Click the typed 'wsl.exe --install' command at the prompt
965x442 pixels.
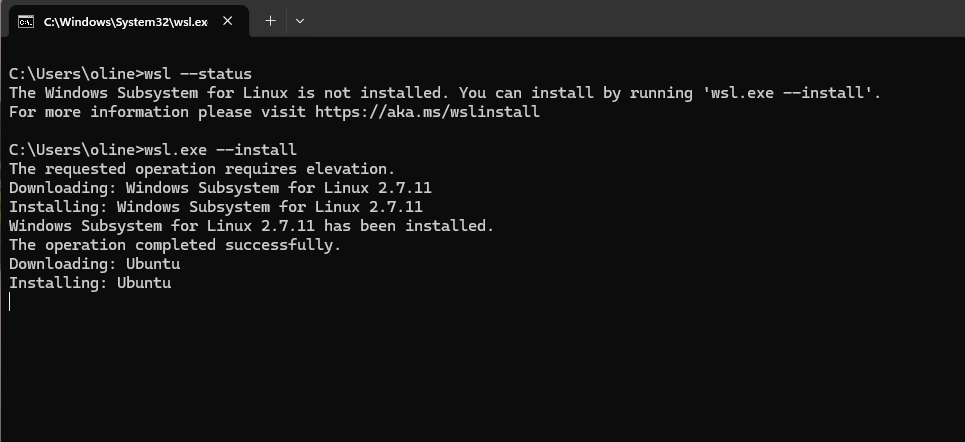pos(220,150)
